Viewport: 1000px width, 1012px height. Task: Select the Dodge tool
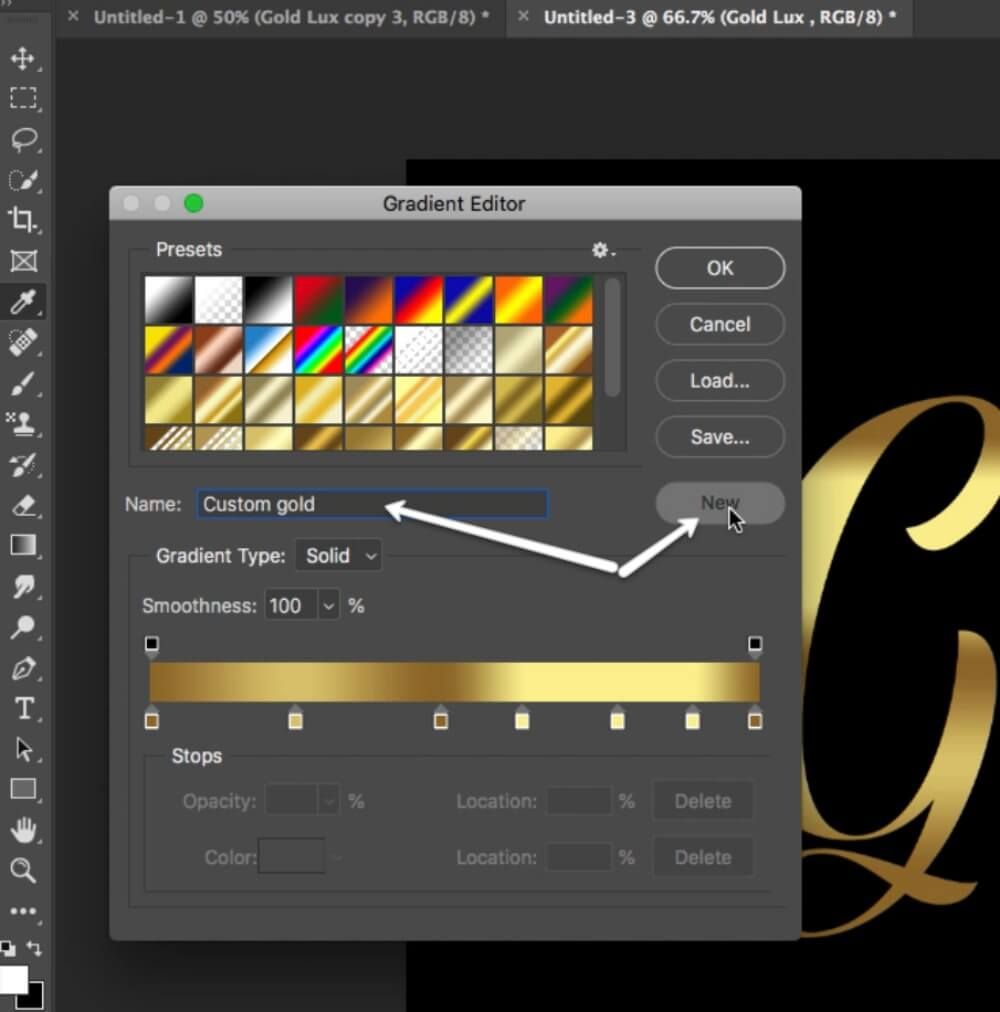pyautogui.click(x=23, y=626)
